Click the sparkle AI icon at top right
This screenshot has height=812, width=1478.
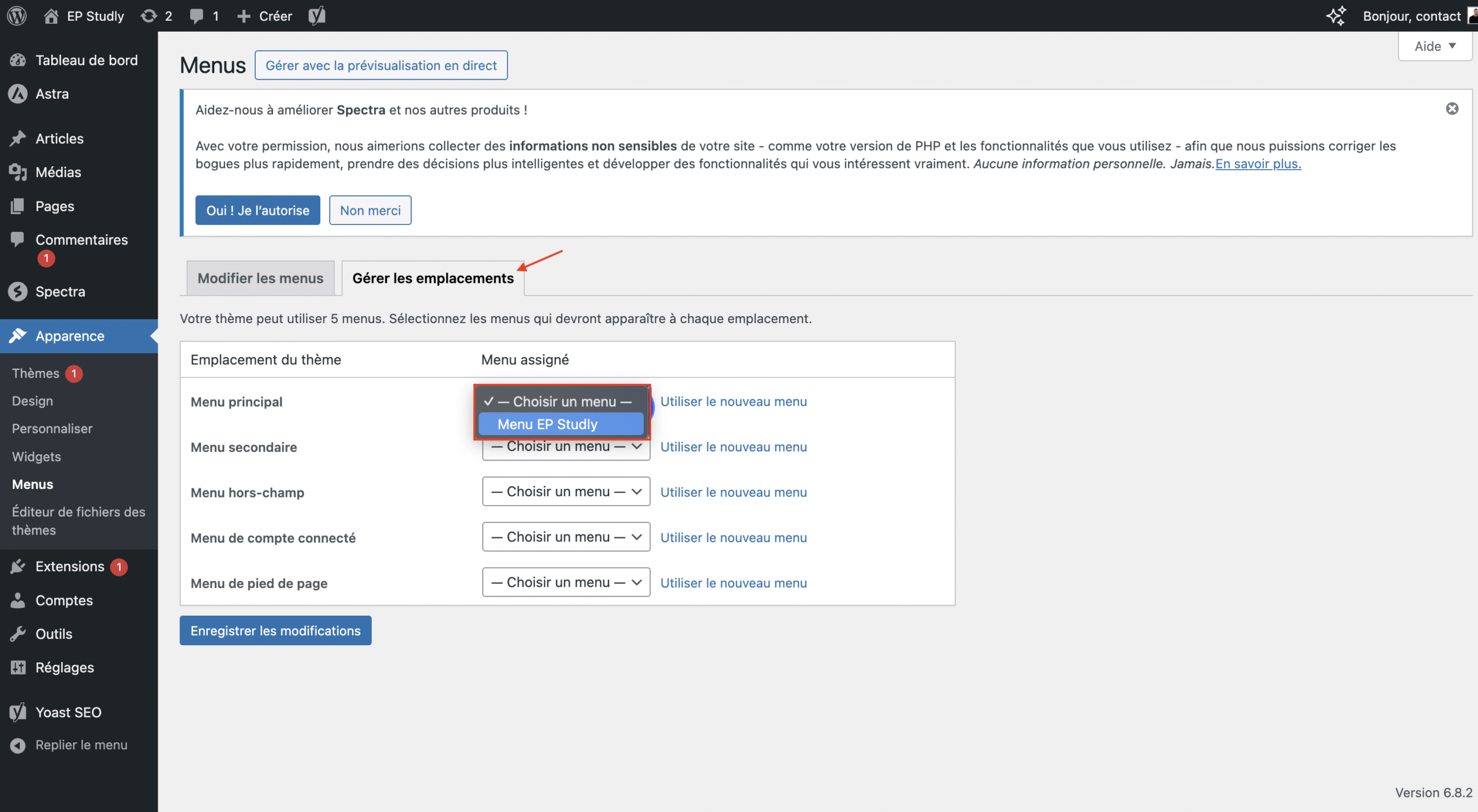pyautogui.click(x=1336, y=16)
